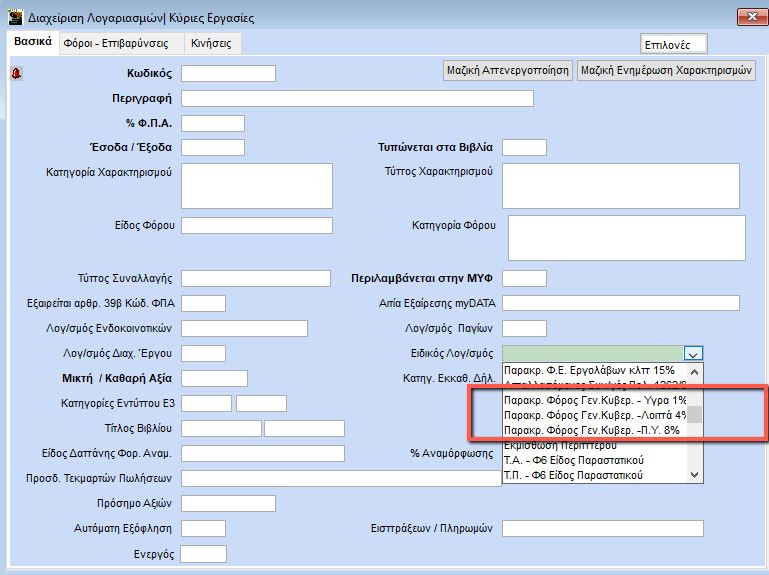
Task: Focus the % Φ.Π.Α. field
Action: (212, 123)
